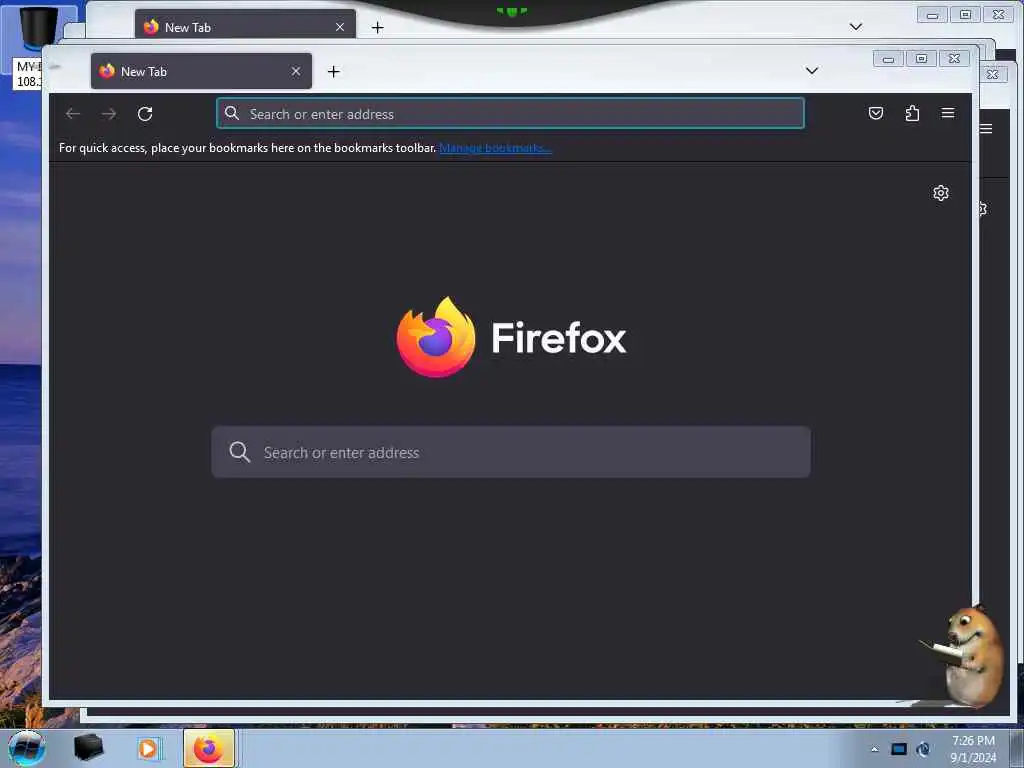This screenshot has width=1024, height=768.
Task: Open the hamburger menu of the back window
Action: 987,129
